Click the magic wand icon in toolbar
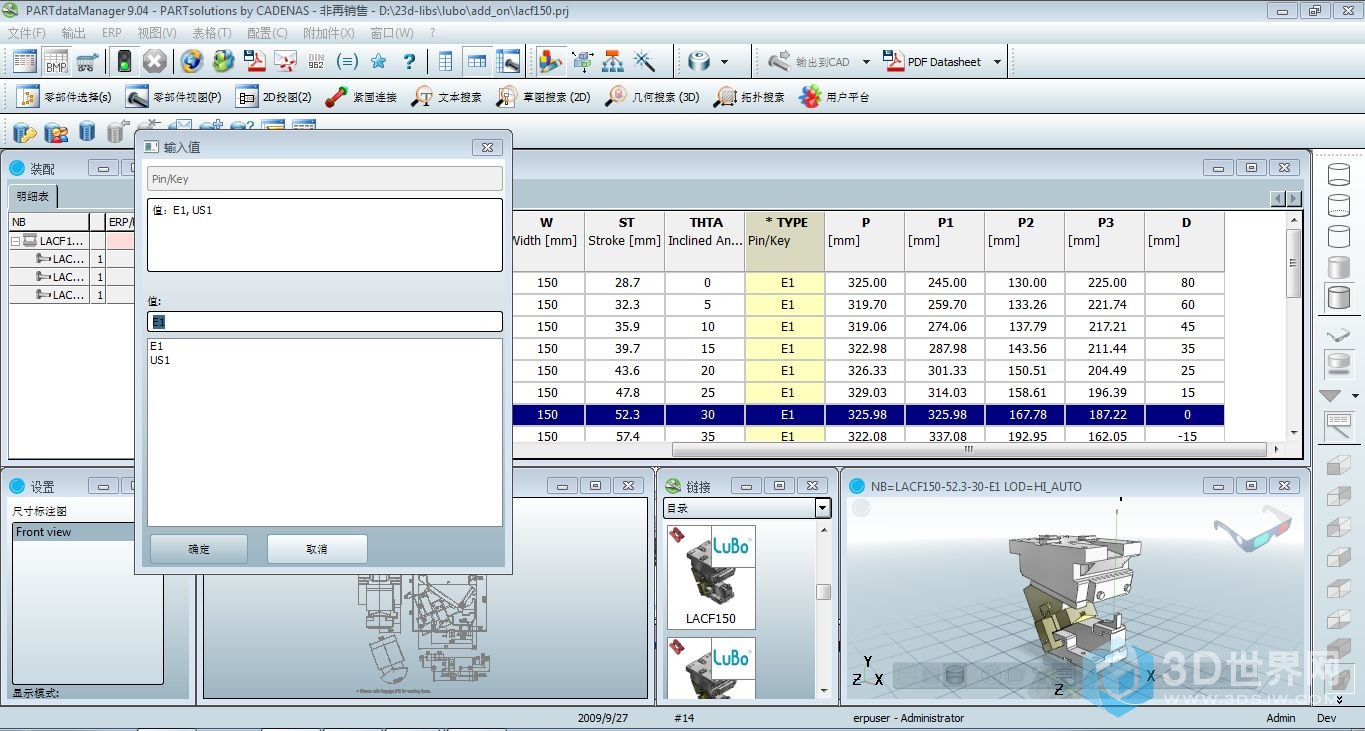The height and width of the screenshot is (731, 1365). click(644, 61)
